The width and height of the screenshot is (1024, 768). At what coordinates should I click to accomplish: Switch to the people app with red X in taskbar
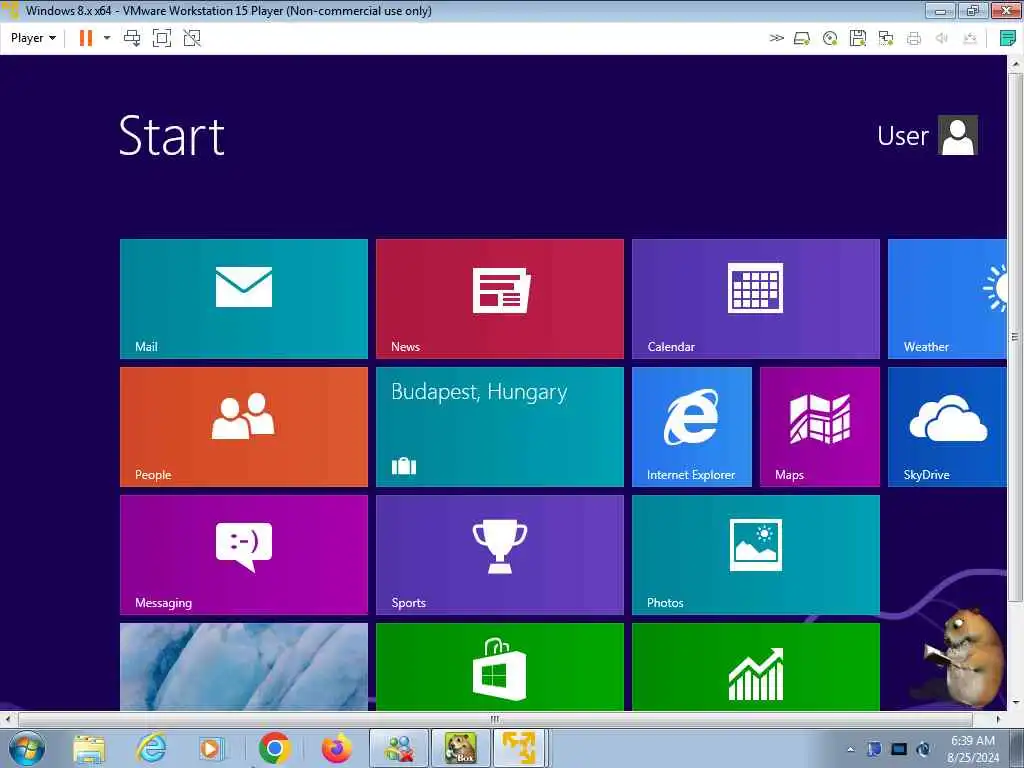click(x=400, y=748)
